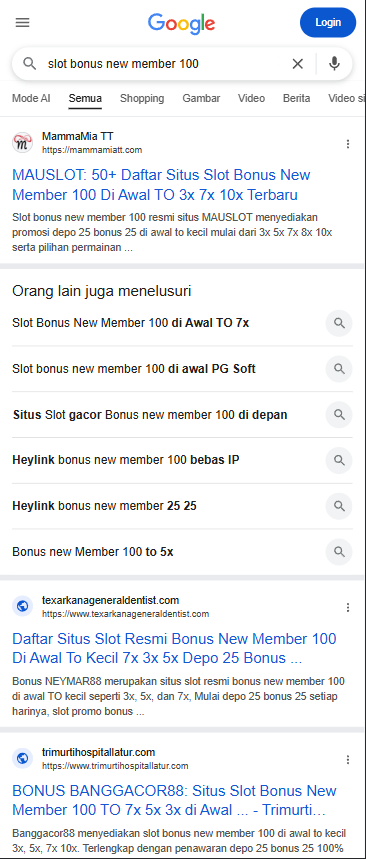Select the Semua tab

(x=85, y=99)
